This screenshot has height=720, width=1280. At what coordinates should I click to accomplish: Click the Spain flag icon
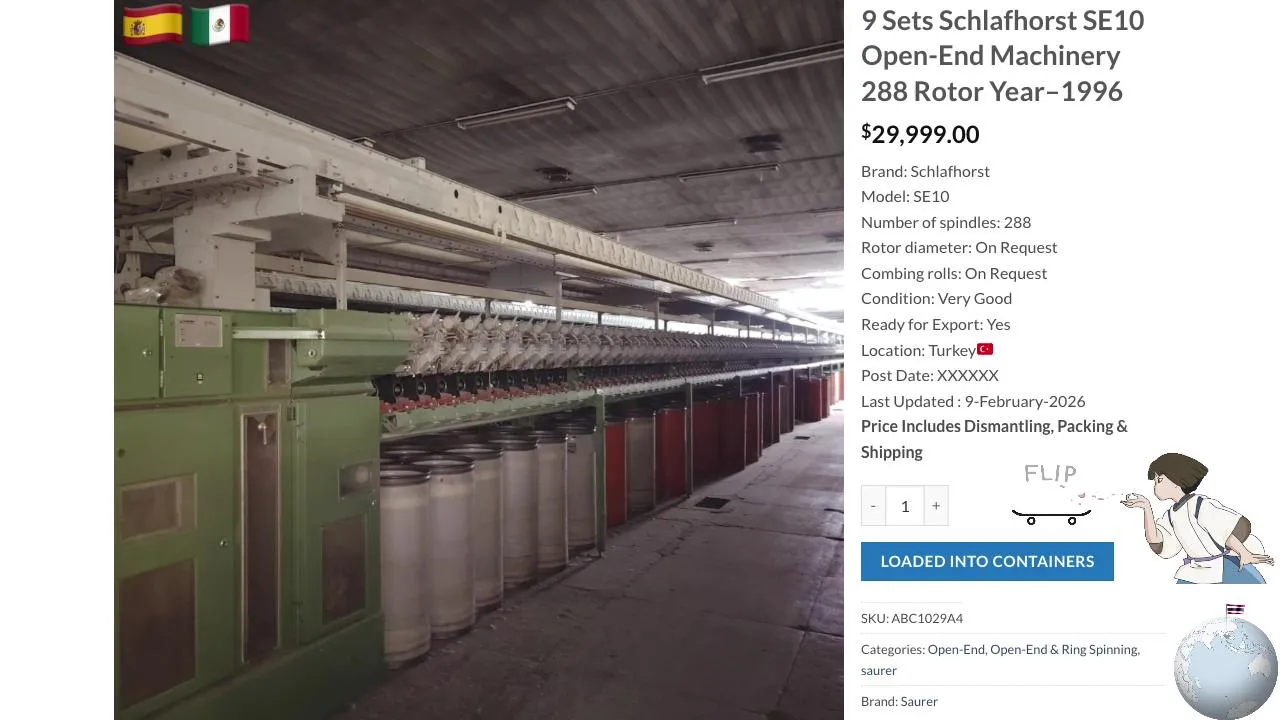point(153,25)
